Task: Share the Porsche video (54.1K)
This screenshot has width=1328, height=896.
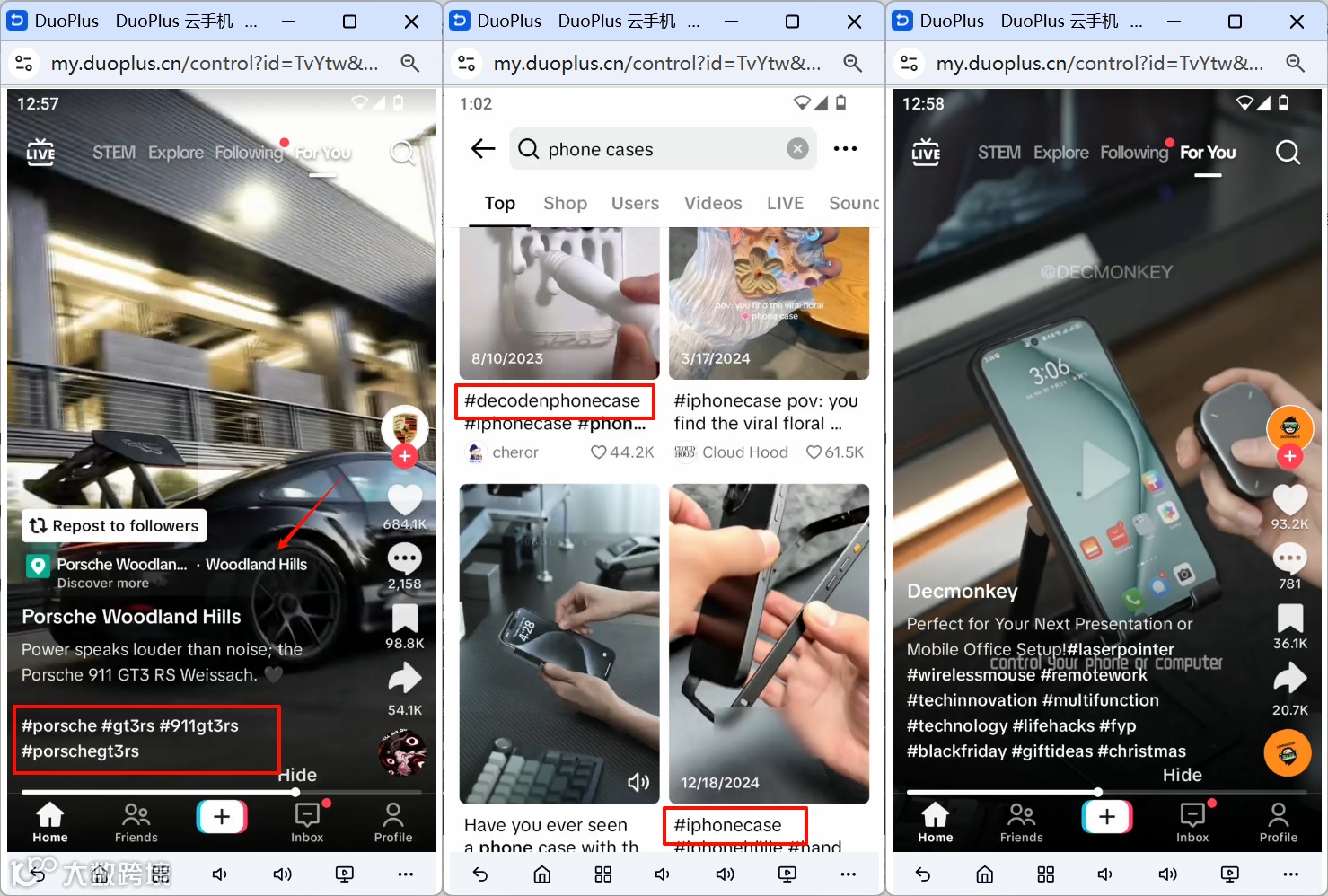Action: [405, 678]
